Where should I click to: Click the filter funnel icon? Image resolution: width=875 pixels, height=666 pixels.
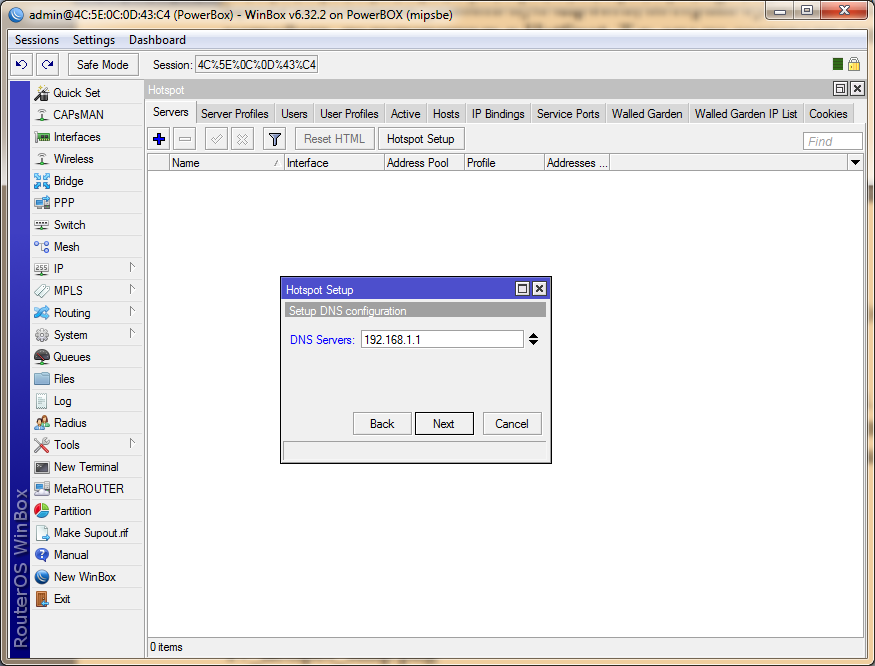click(x=275, y=139)
